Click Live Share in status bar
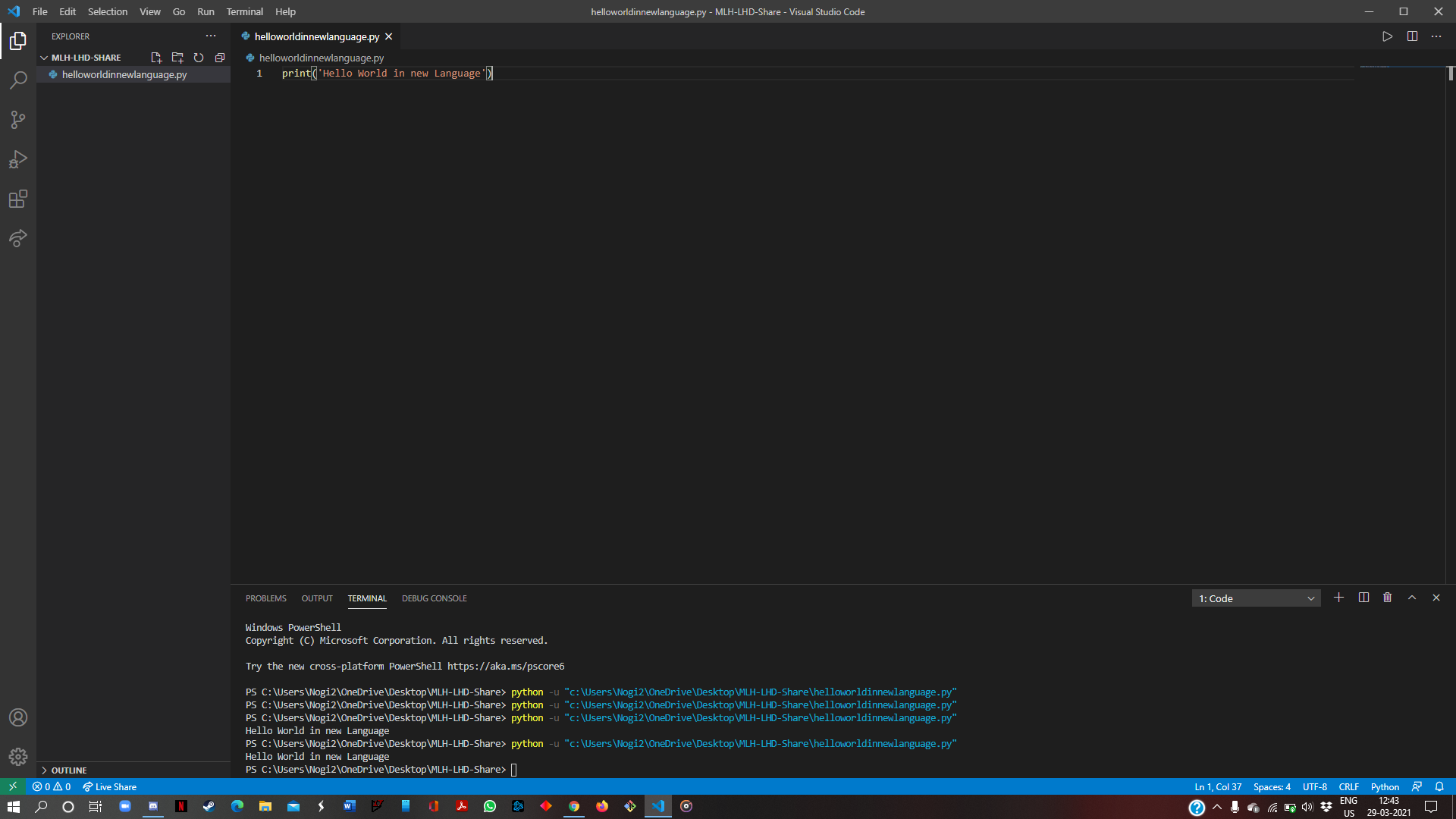 click(110, 786)
